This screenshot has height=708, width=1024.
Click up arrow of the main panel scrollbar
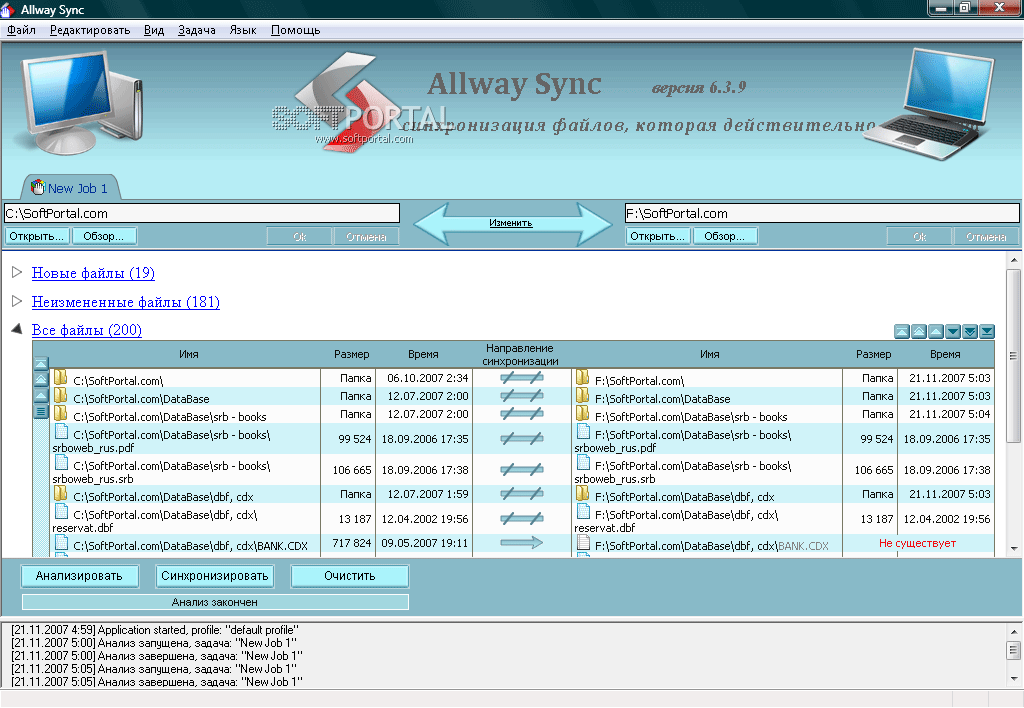click(x=1014, y=260)
